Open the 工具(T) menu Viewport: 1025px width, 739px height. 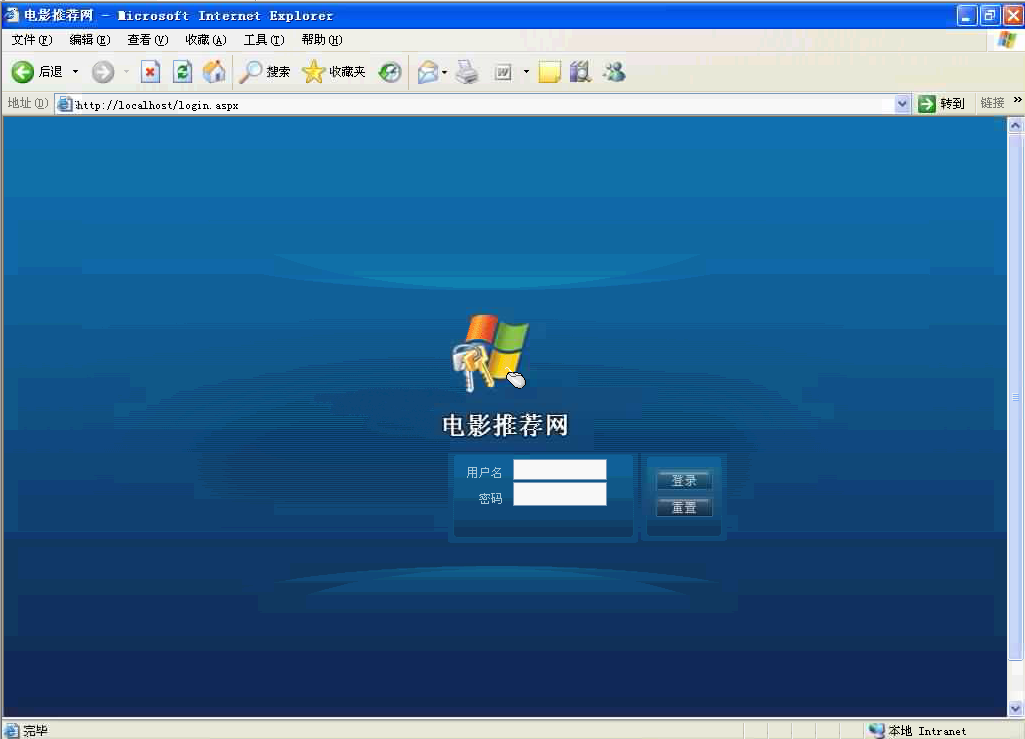click(264, 40)
